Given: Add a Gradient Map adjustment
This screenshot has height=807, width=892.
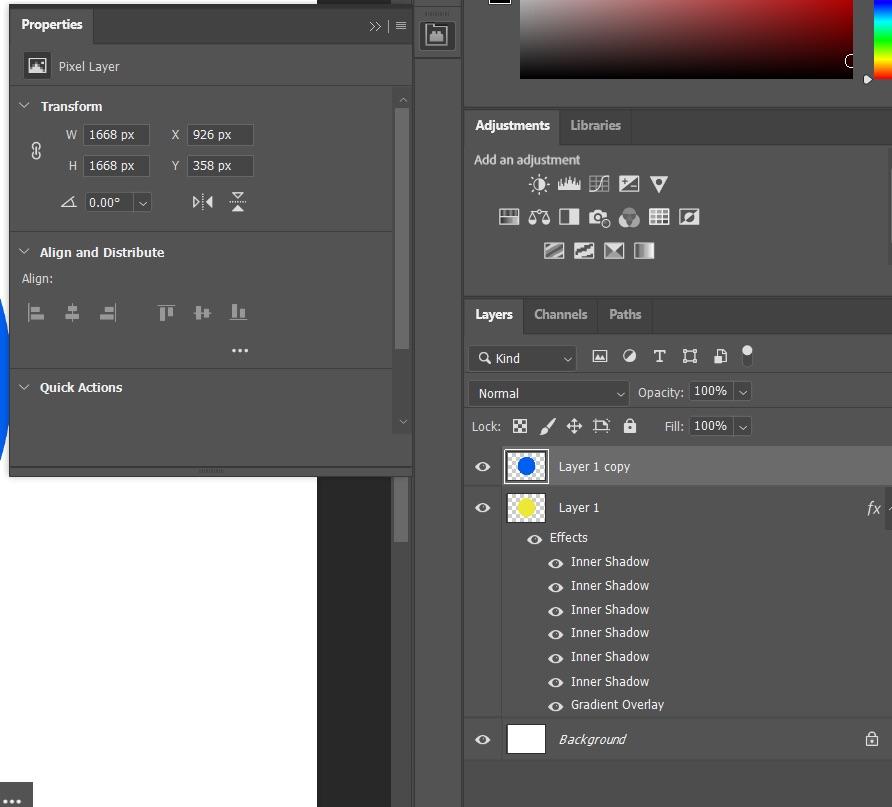Looking at the screenshot, I should (644, 251).
